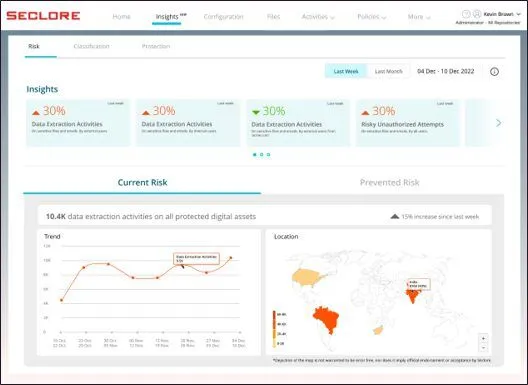The width and height of the screenshot is (528, 385).
Task: Click India on the location map
Action: pyautogui.click(x=412, y=296)
